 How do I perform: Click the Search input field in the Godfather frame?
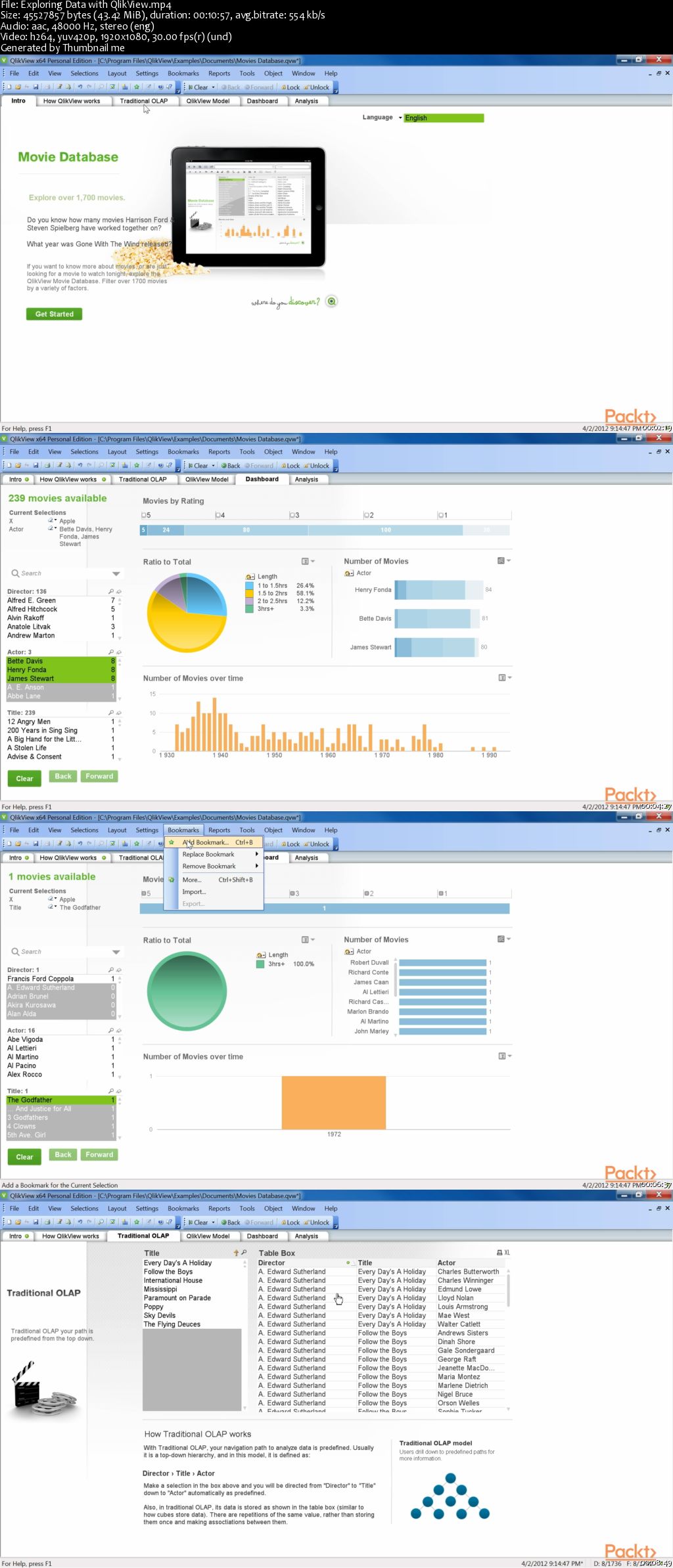(64, 952)
